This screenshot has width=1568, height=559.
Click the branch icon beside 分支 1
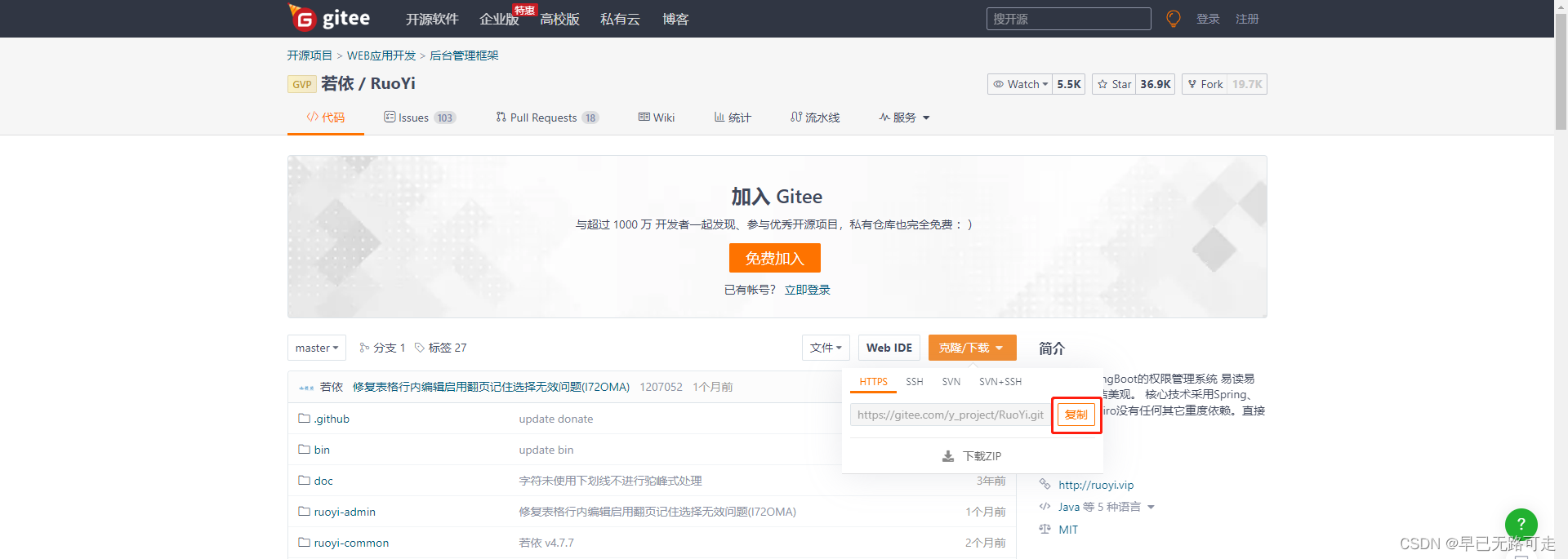(x=364, y=348)
